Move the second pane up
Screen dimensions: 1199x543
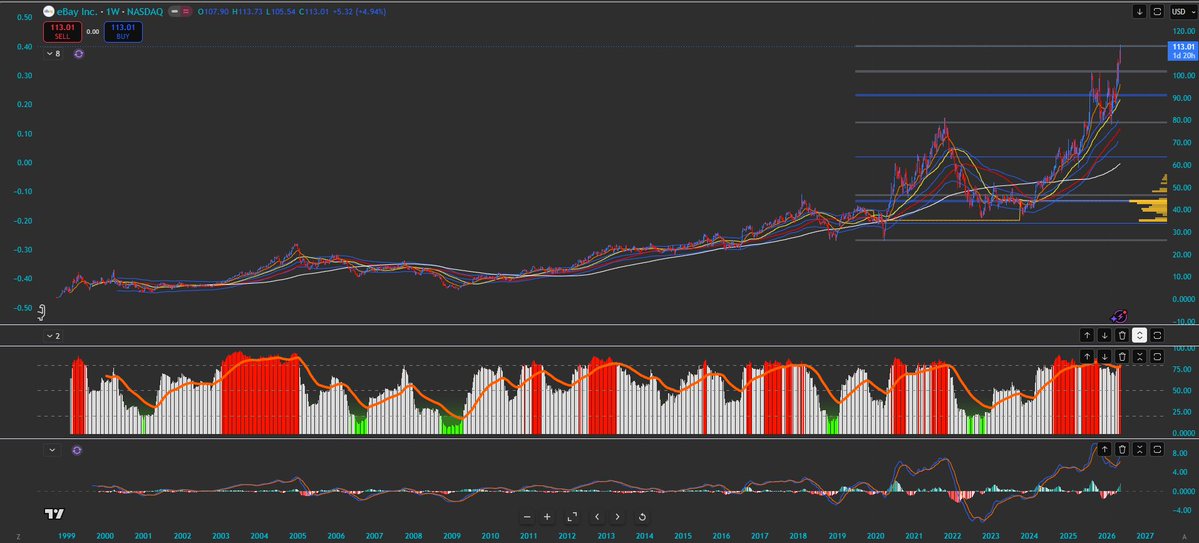click(1087, 335)
